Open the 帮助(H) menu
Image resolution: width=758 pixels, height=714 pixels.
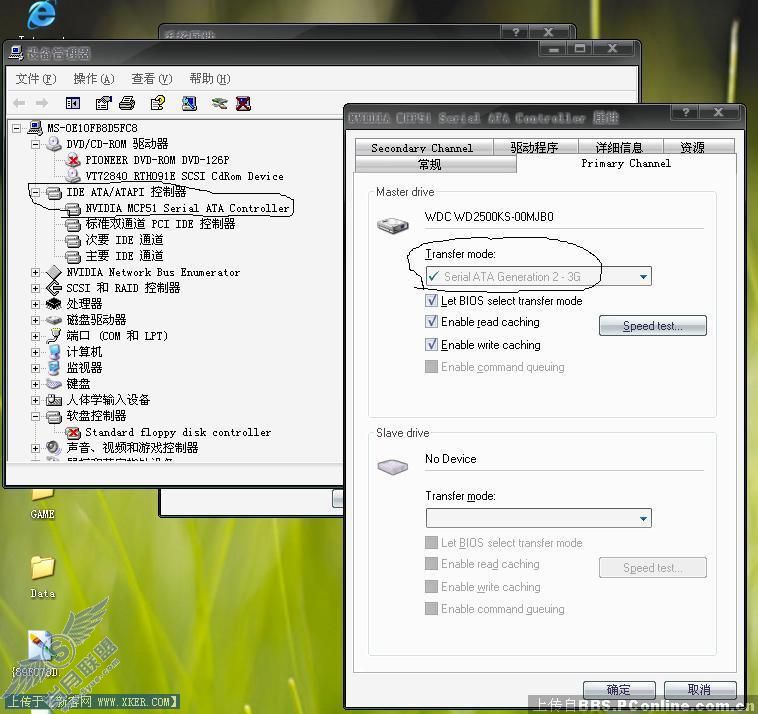pos(210,79)
